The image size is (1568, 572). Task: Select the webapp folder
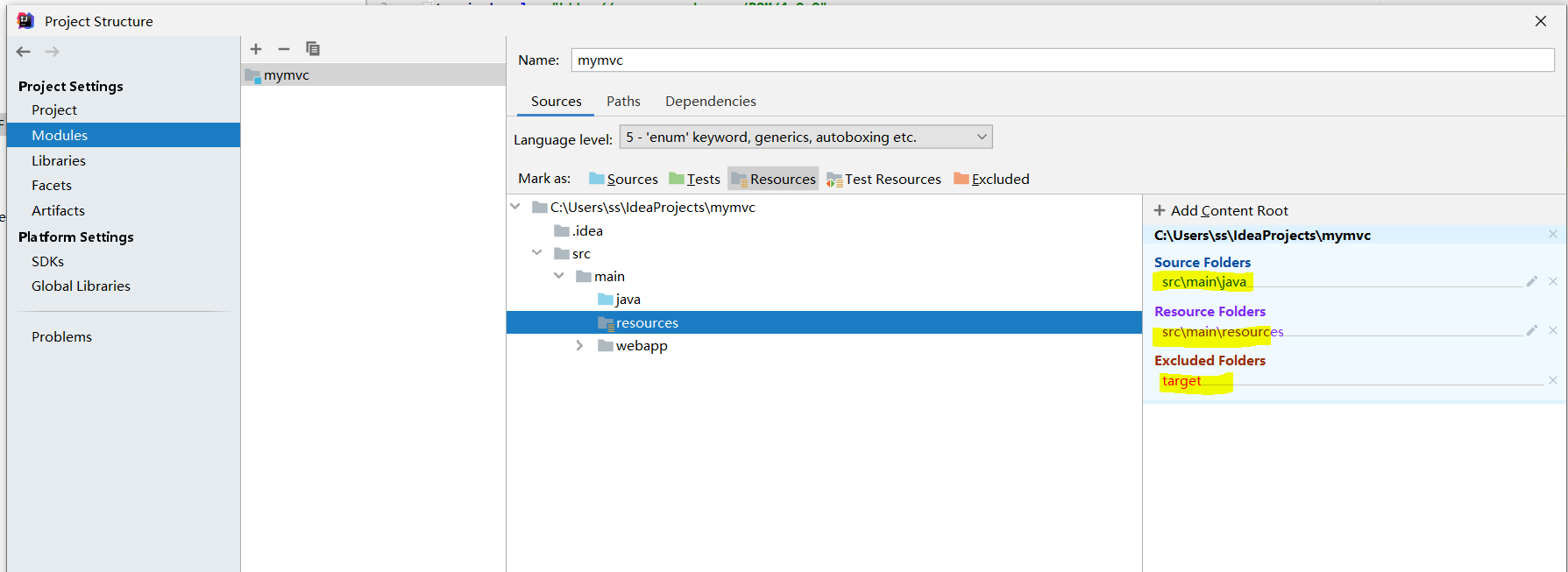(633, 346)
